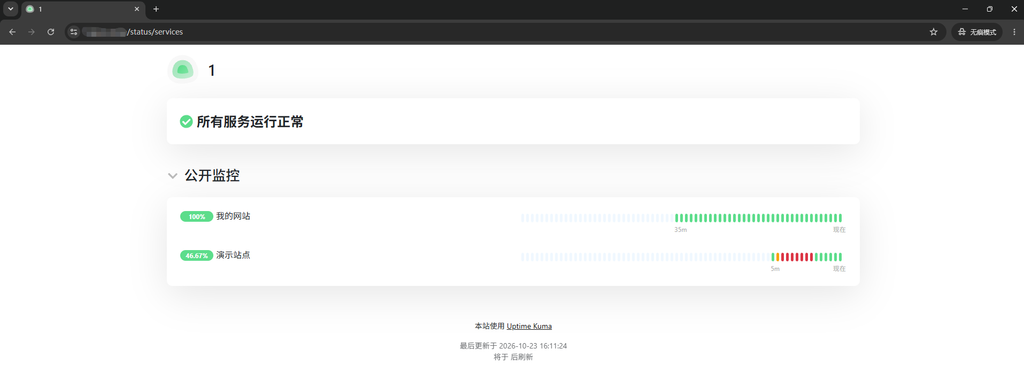Screen dimensions: 1024x382
Task: Click the 所有服务运行正常 status text
Action: (250, 121)
